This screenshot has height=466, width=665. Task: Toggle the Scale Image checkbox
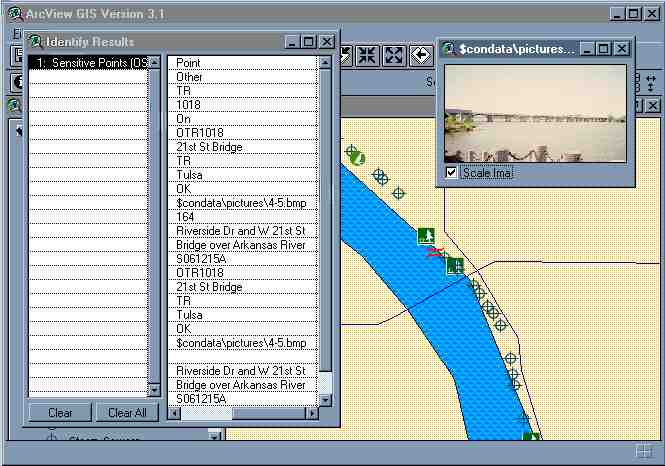pos(451,173)
